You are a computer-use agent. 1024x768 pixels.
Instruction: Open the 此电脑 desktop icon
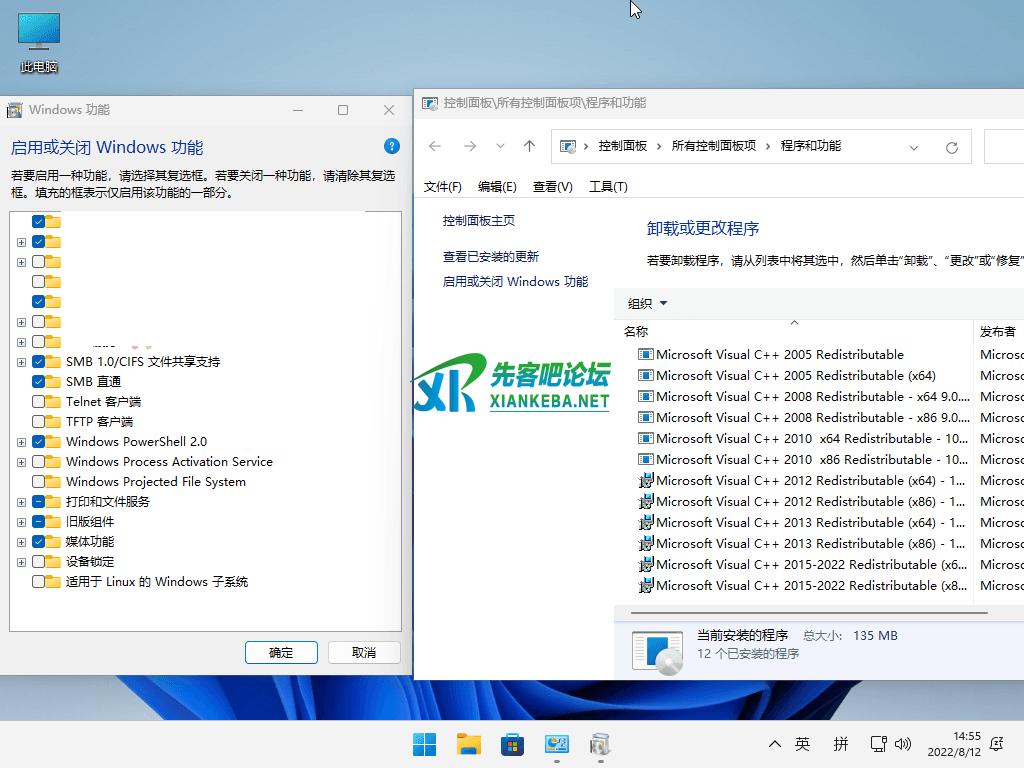(x=39, y=42)
